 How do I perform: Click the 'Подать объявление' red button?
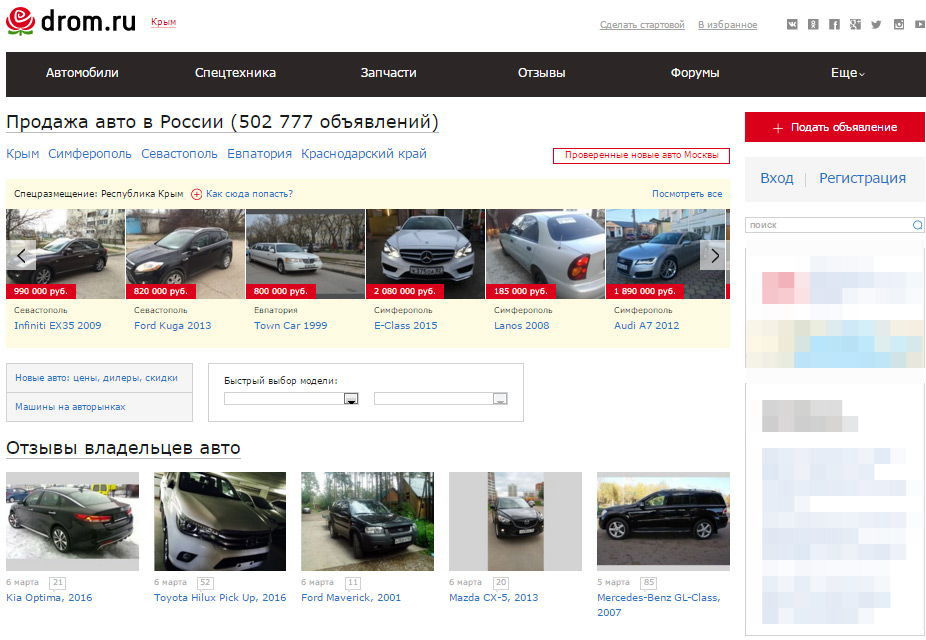coord(834,127)
